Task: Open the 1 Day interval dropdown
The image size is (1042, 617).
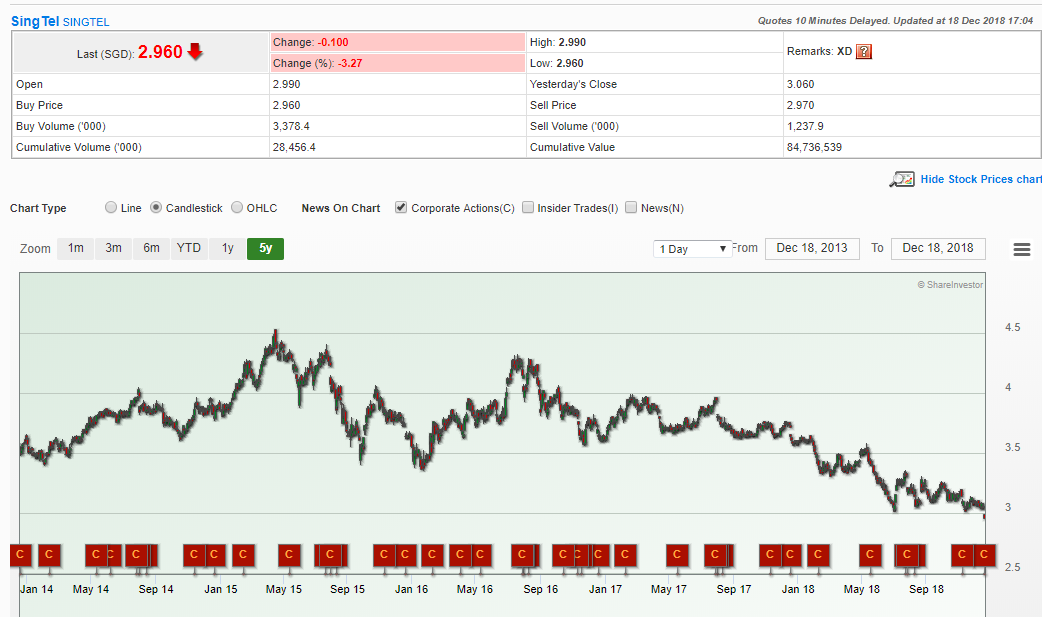Action: (x=693, y=249)
